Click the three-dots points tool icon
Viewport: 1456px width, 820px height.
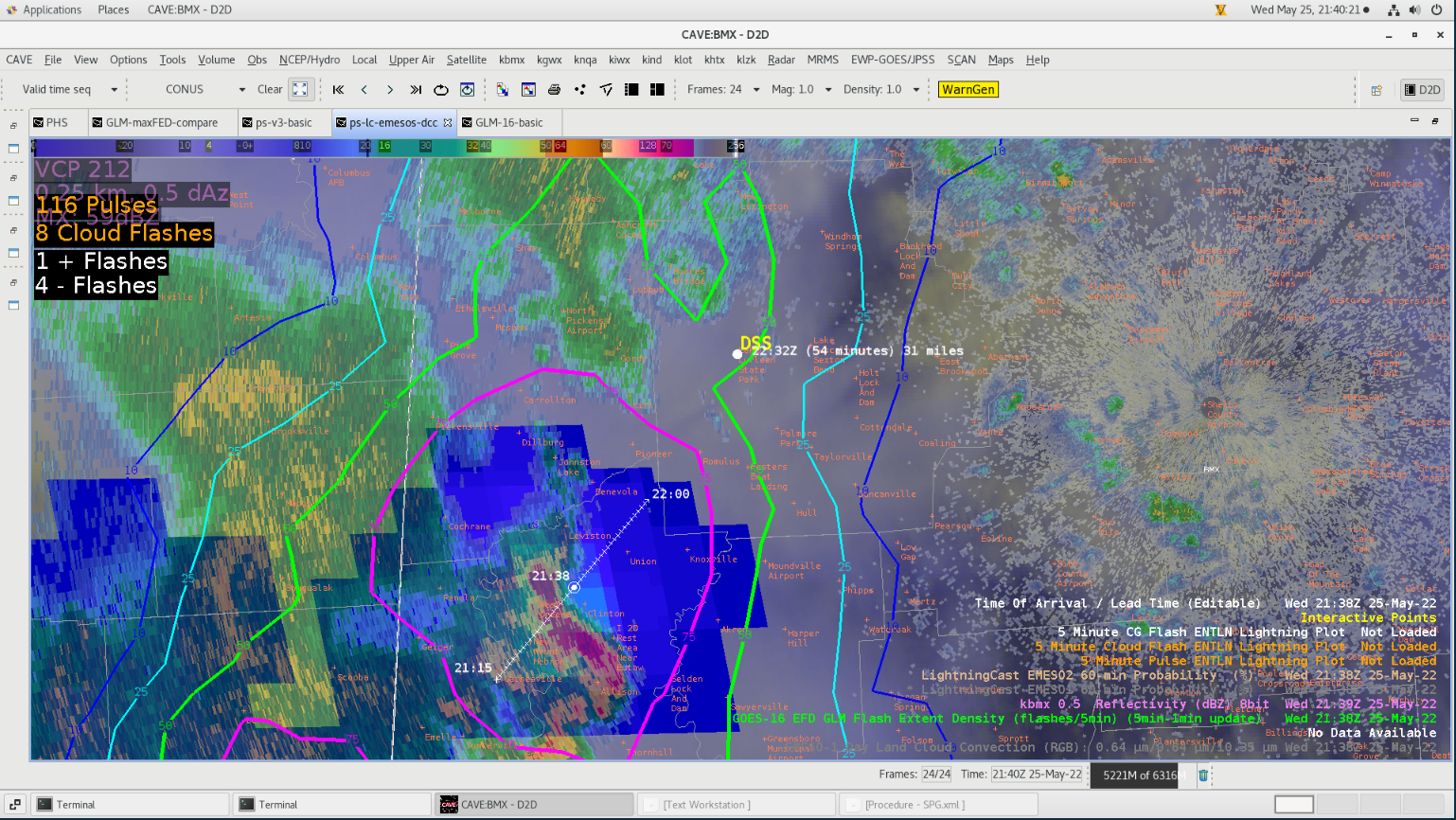pyautogui.click(x=579, y=89)
